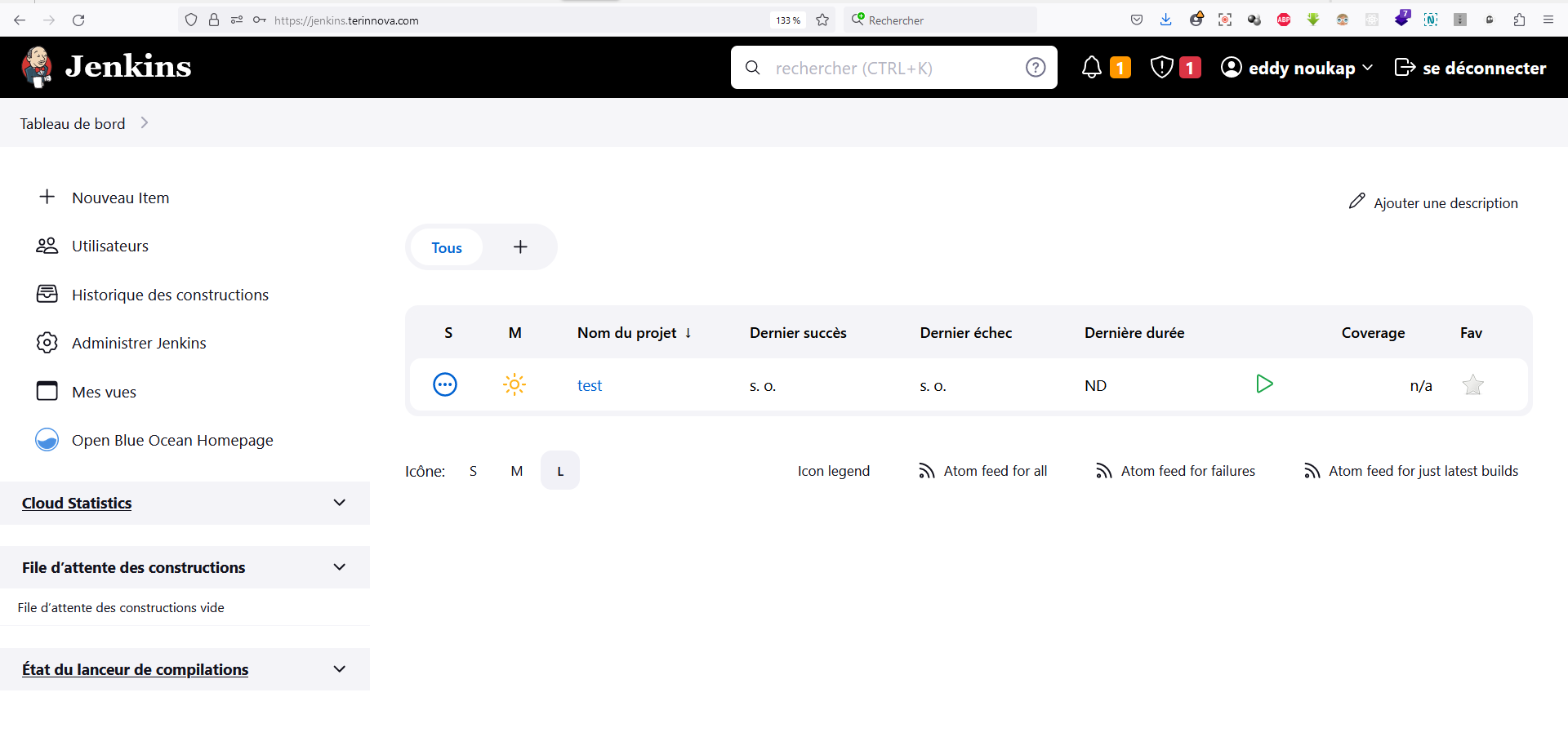This screenshot has height=737, width=1568.
Task: Select the Tous view tab
Action: 447,248
